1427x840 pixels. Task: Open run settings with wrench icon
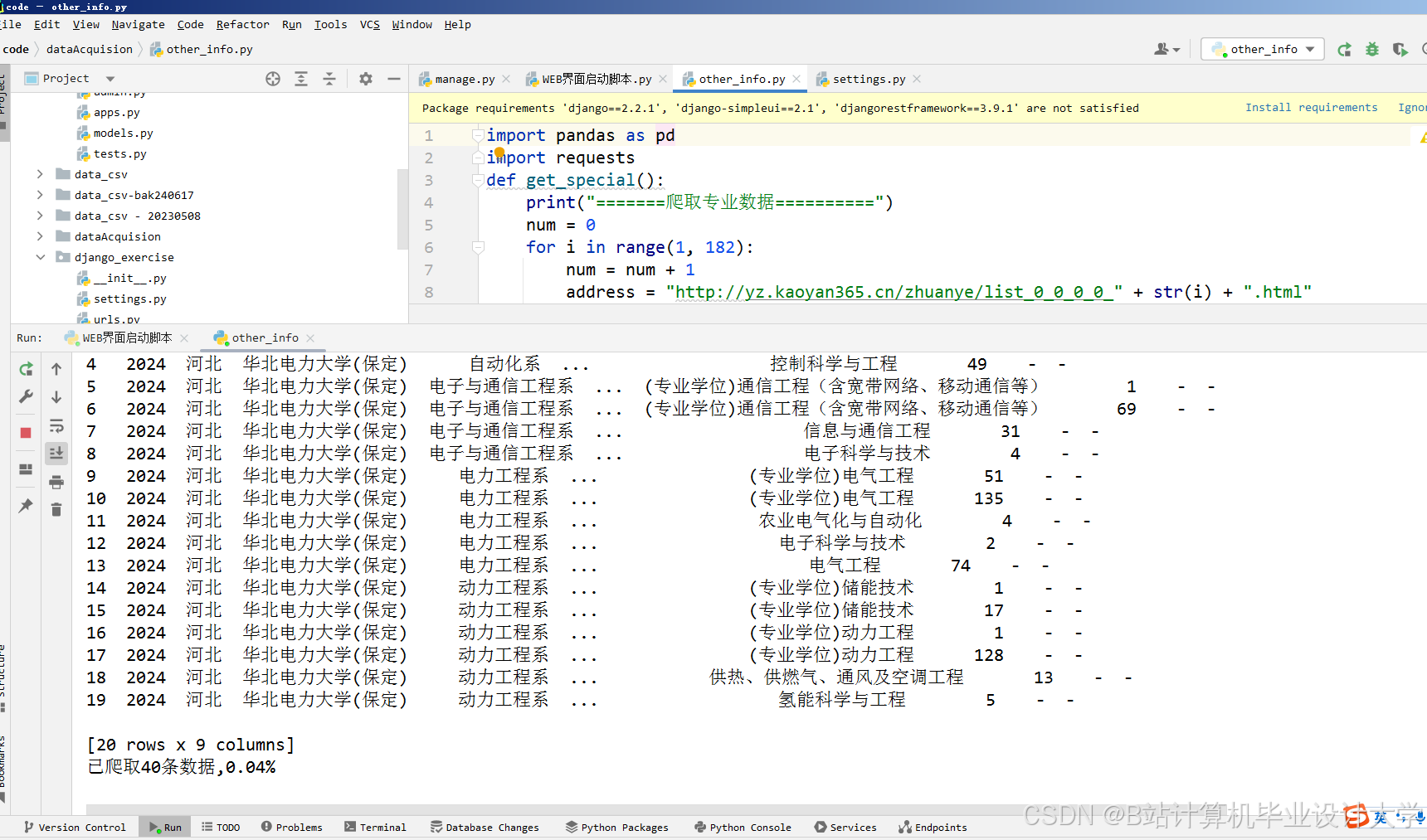point(26,396)
